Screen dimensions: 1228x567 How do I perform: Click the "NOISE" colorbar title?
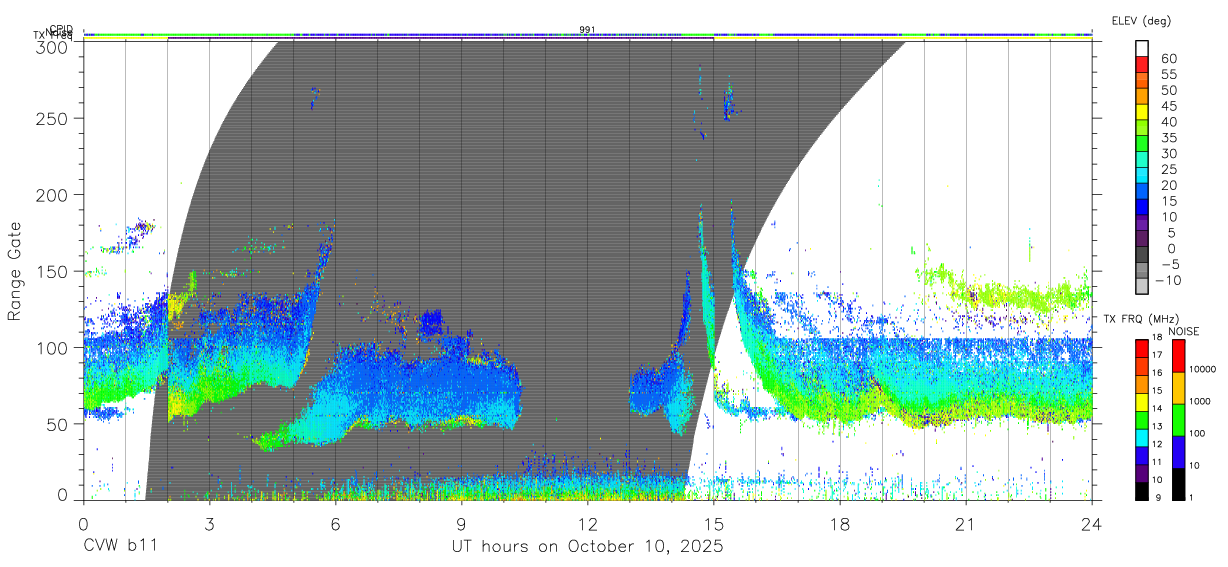point(1184,331)
